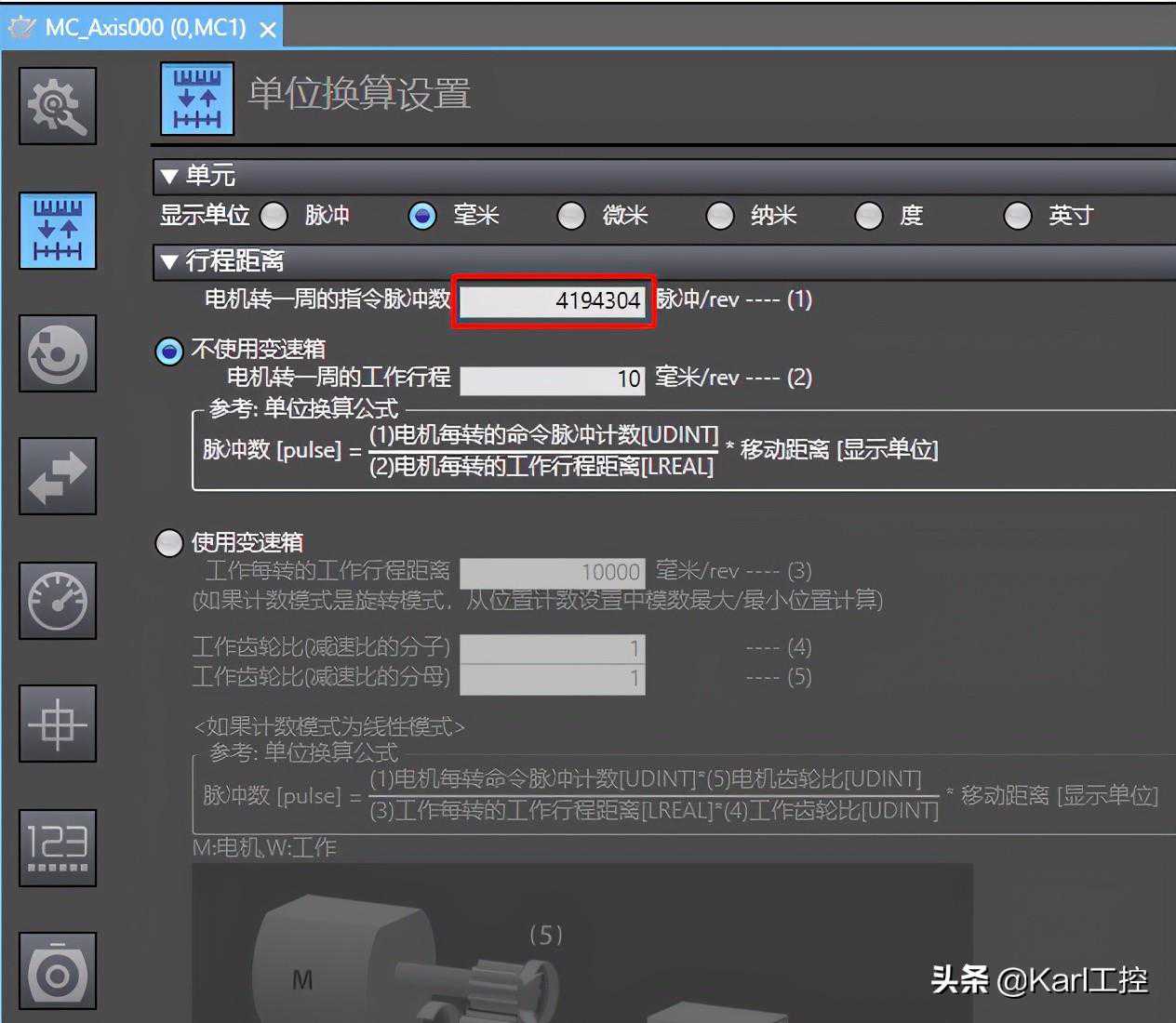Click the two-arrows sidebar settings icon
Viewport: 1176px width, 1023px height.
pos(58,476)
